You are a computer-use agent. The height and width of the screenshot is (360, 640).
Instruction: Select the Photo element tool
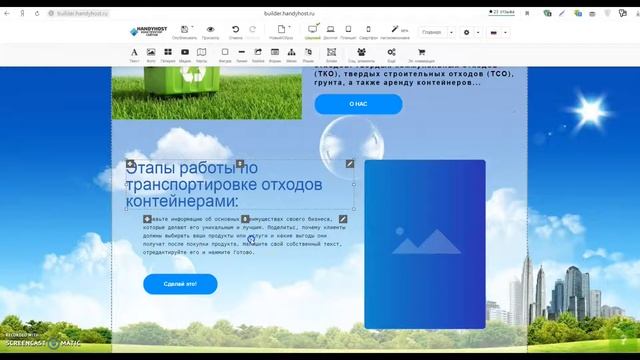151,52
